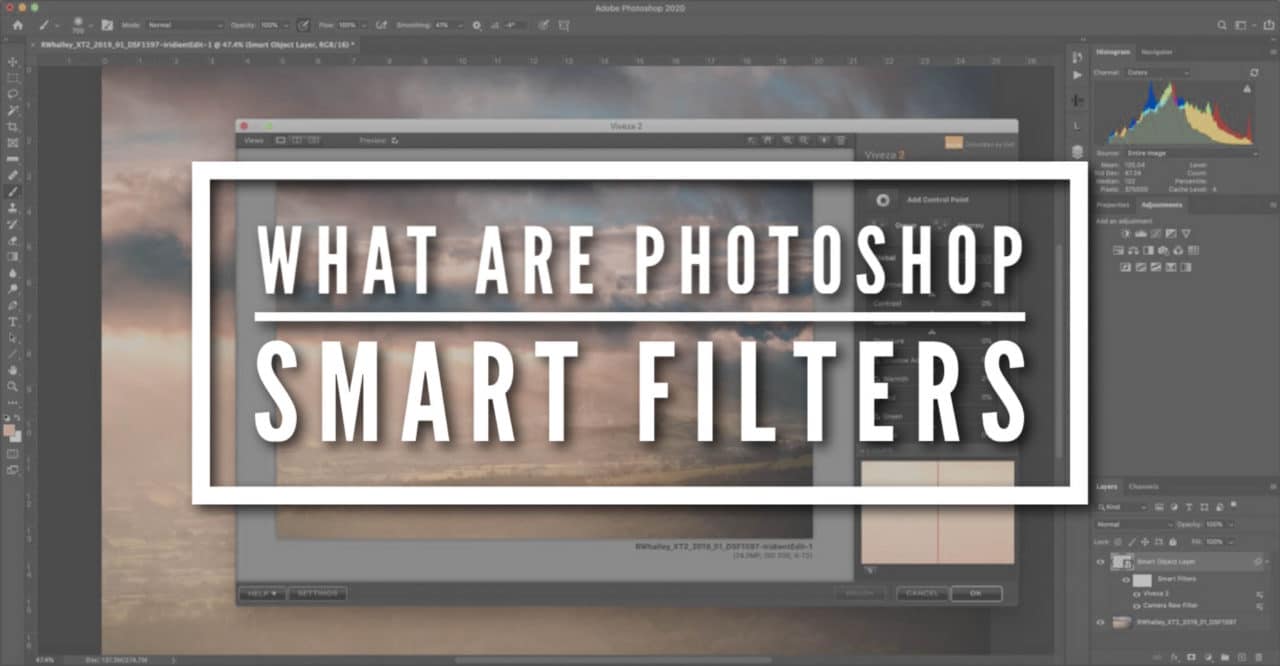This screenshot has width=1280, height=666.
Task: Switch to the Channels tab
Action: coord(1142,487)
